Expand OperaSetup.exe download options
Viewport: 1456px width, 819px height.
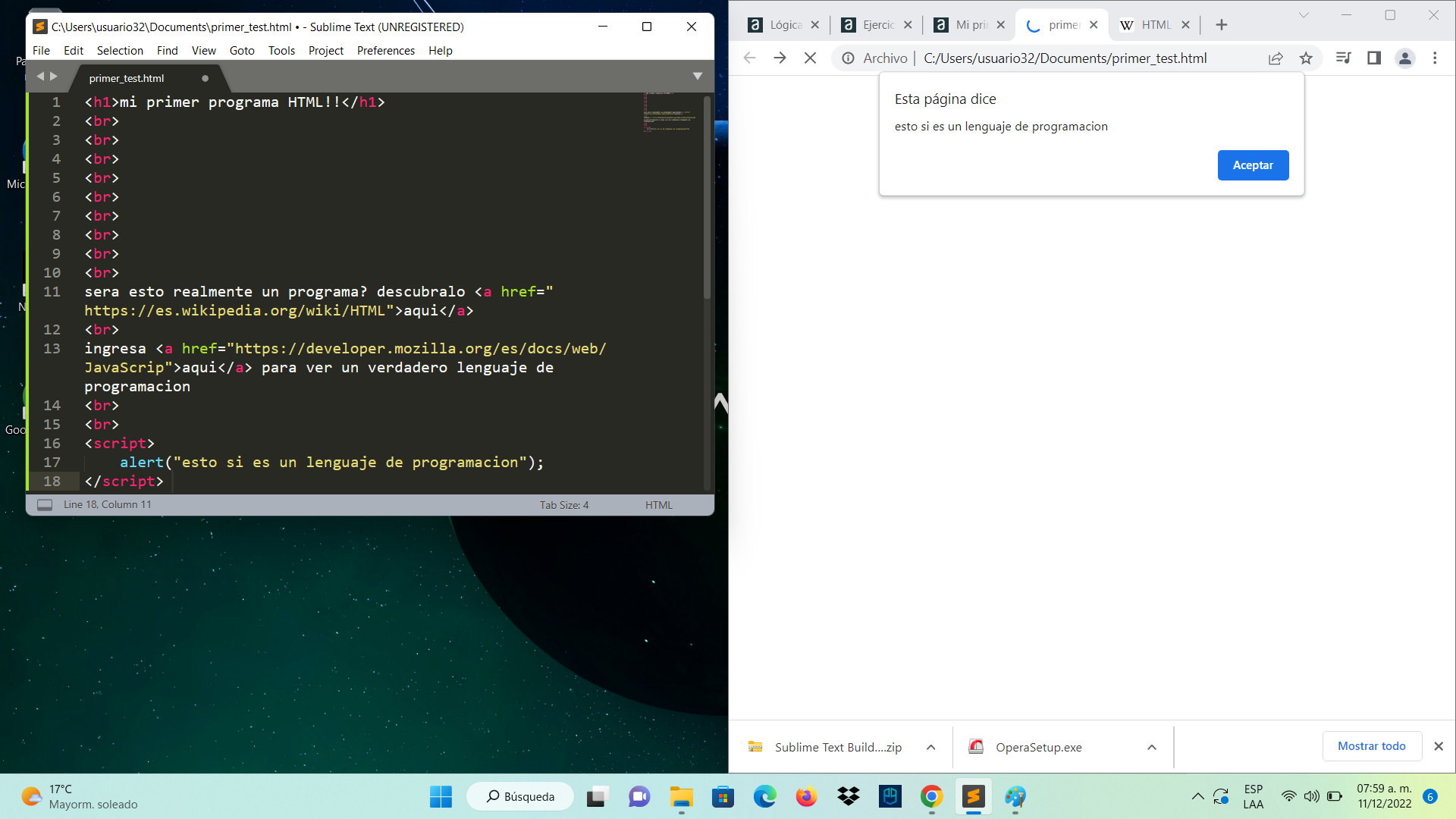[x=1152, y=747]
